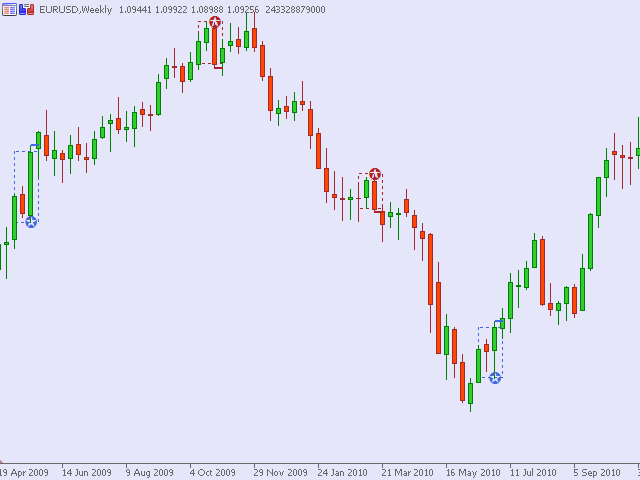Click the 11 Jul 2010 date label
640x480 pixels.
pyautogui.click(x=533, y=473)
